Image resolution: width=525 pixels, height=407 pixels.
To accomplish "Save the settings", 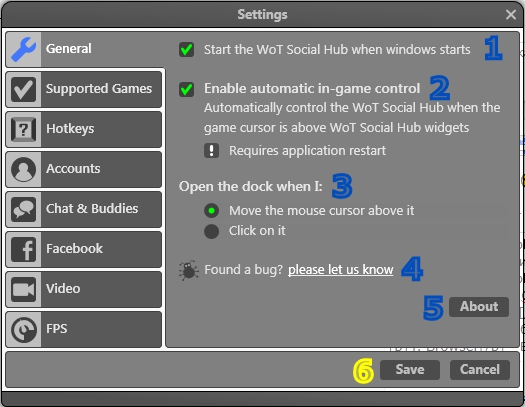I will coord(410,370).
